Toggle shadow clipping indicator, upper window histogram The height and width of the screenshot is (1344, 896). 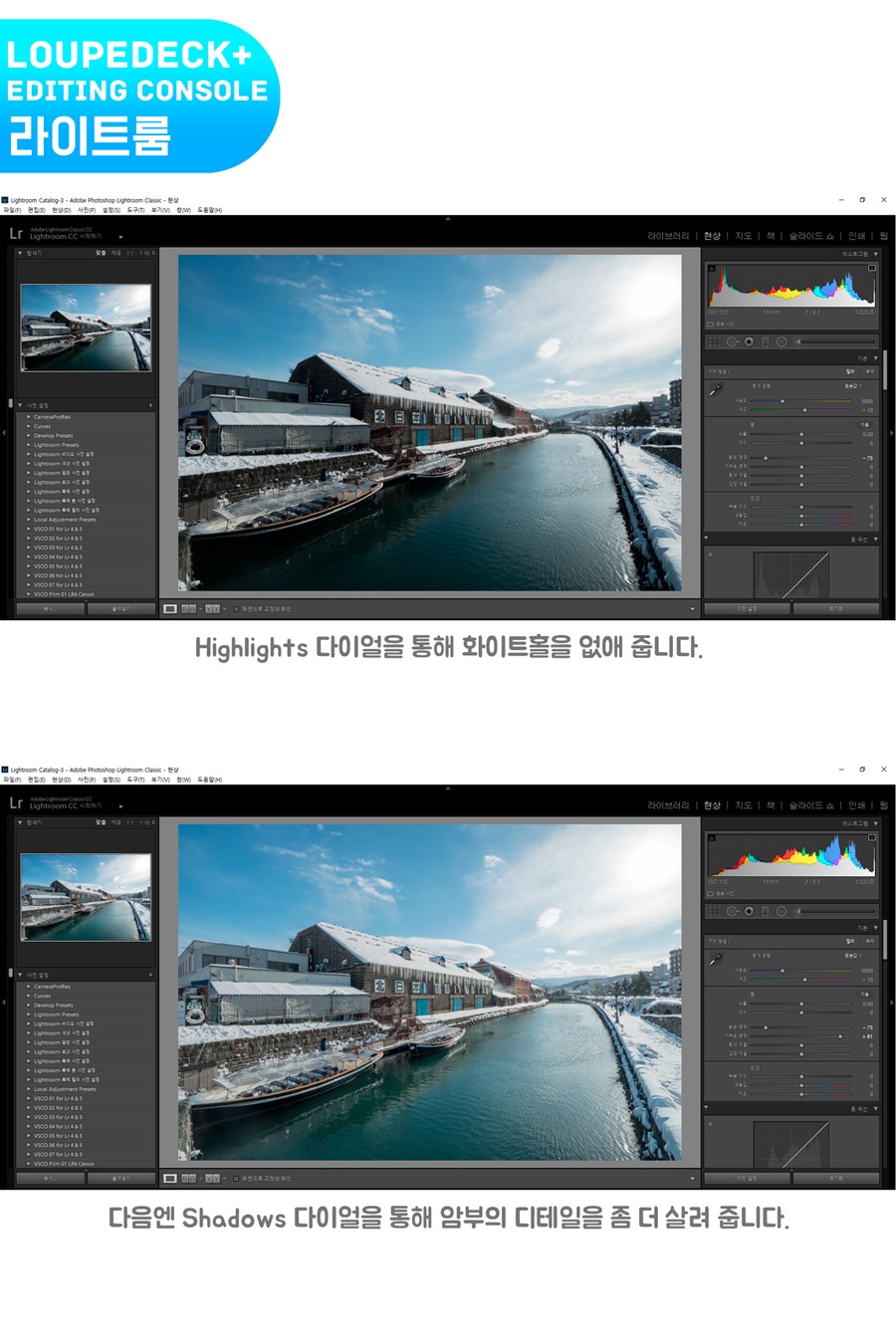pos(712,269)
